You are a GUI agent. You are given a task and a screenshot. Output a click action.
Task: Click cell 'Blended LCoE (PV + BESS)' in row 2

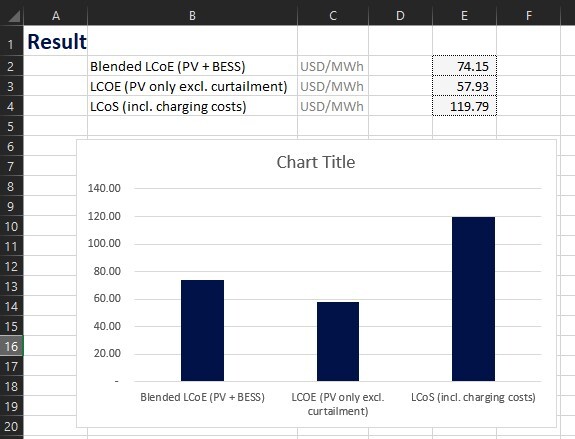[193, 66]
